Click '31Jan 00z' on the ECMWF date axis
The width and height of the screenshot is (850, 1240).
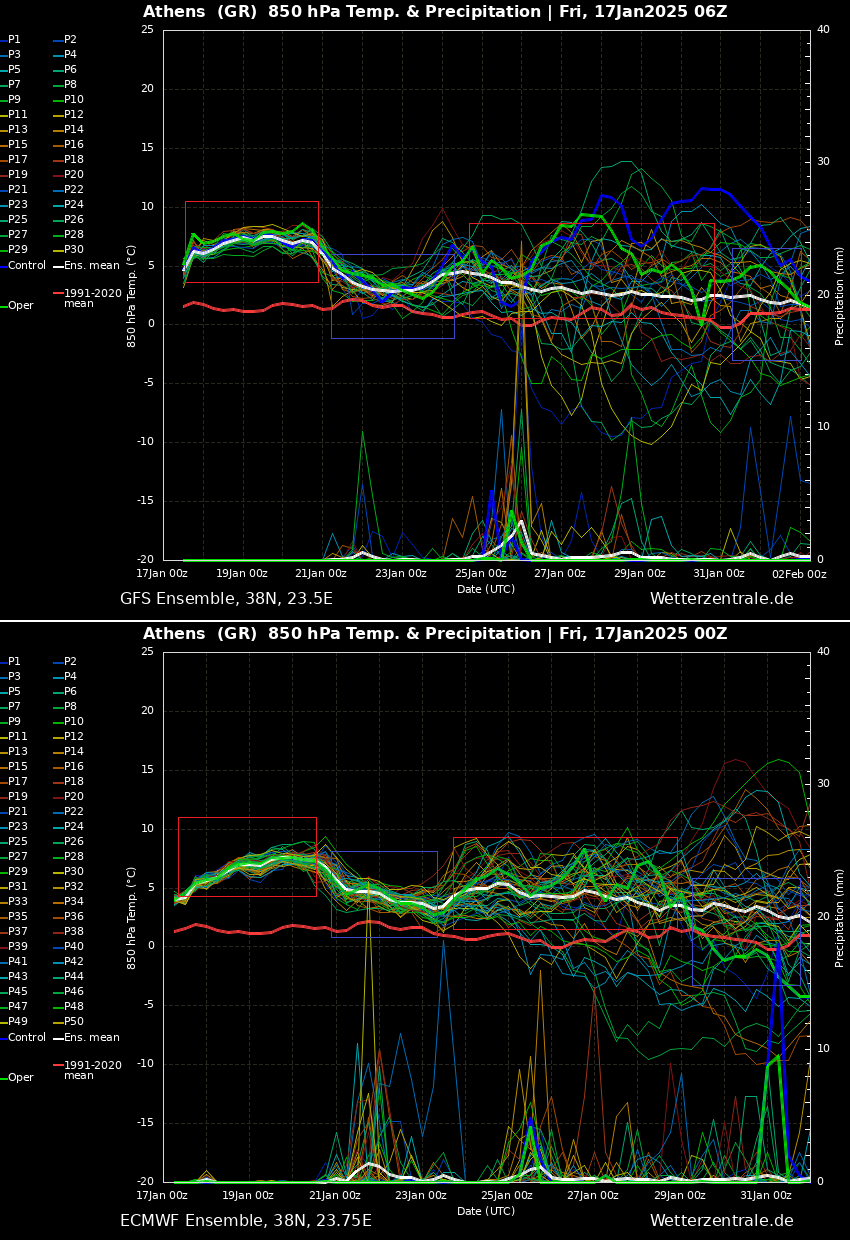(766, 1195)
